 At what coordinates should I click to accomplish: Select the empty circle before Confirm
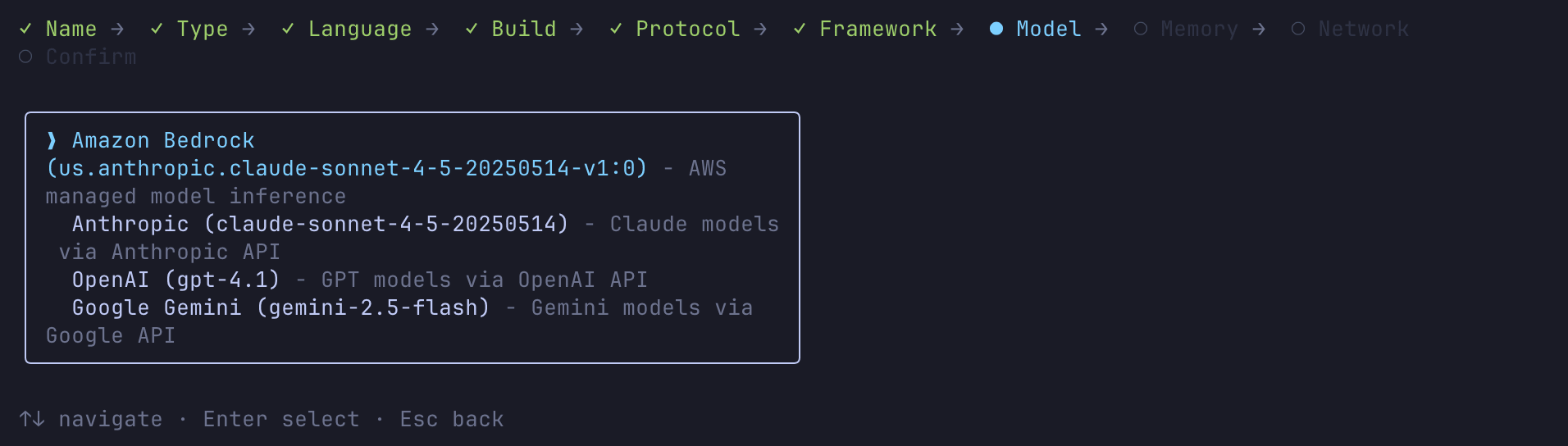point(25,57)
